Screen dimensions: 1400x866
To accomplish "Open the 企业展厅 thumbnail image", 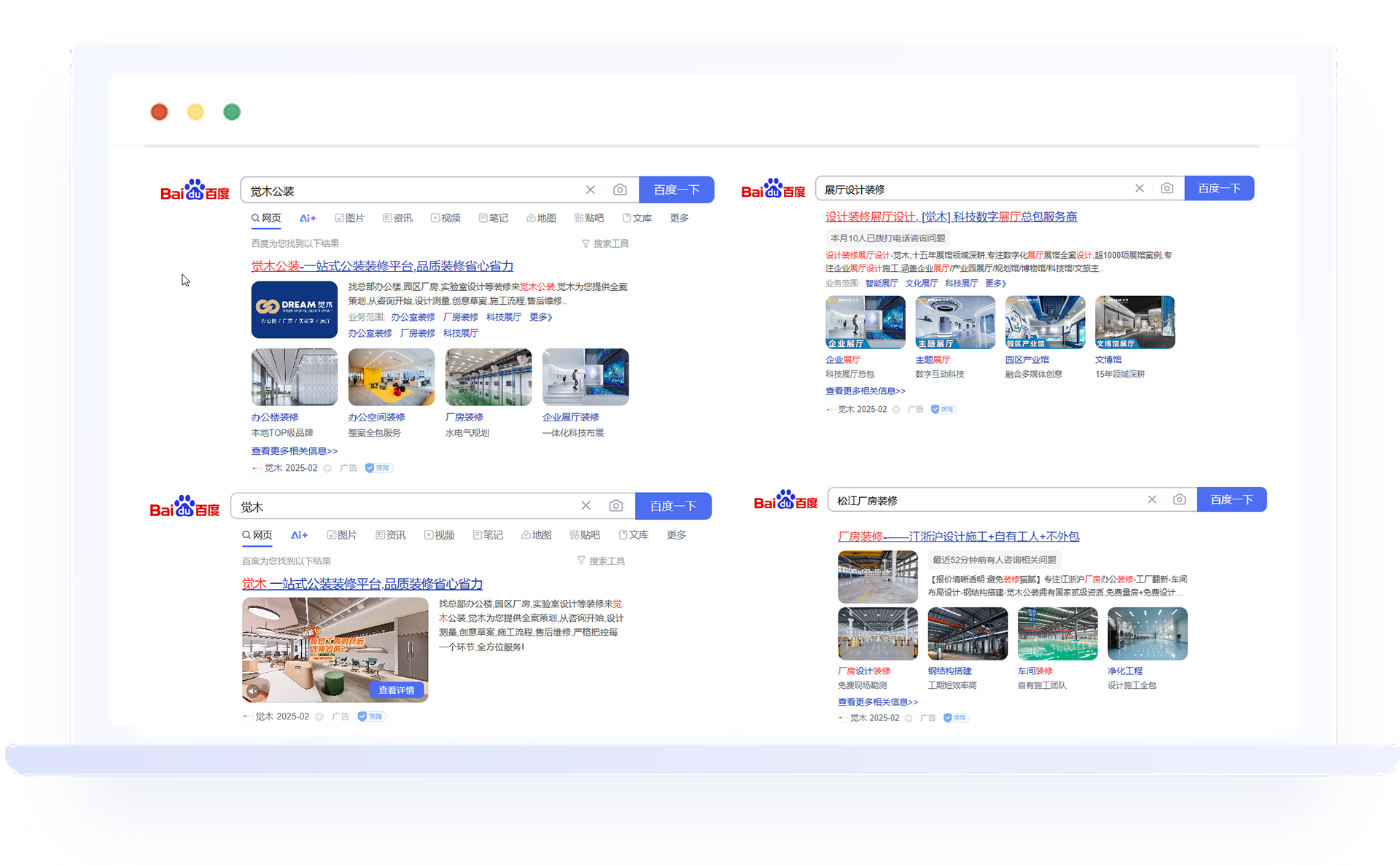I will point(865,322).
